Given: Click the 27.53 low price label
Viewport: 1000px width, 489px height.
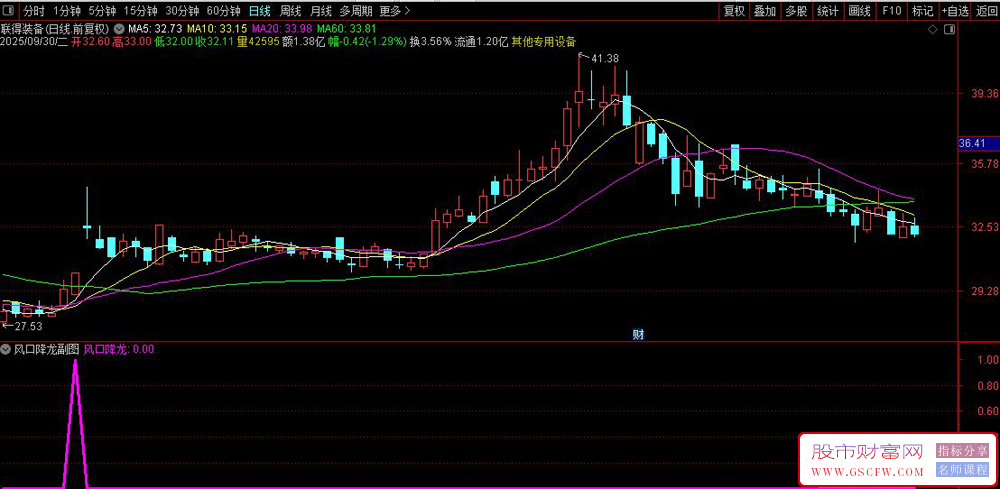Looking at the screenshot, I should [28, 326].
